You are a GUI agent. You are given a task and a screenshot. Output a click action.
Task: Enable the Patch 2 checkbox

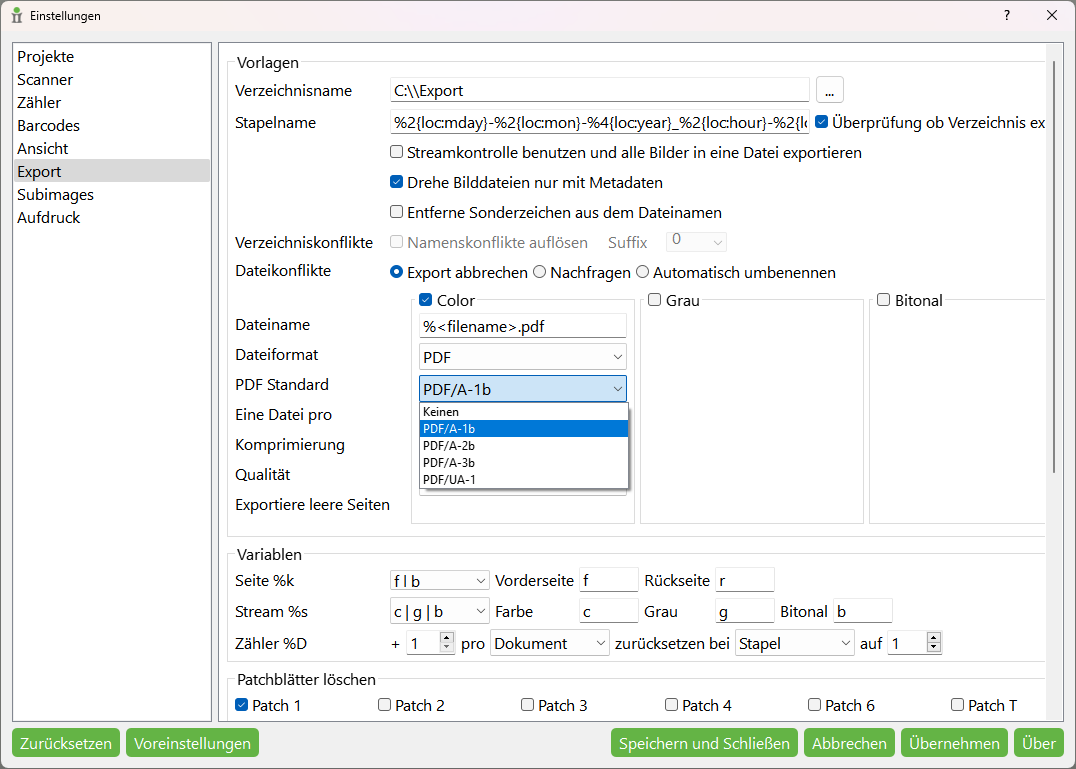pyautogui.click(x=385, y=705)
